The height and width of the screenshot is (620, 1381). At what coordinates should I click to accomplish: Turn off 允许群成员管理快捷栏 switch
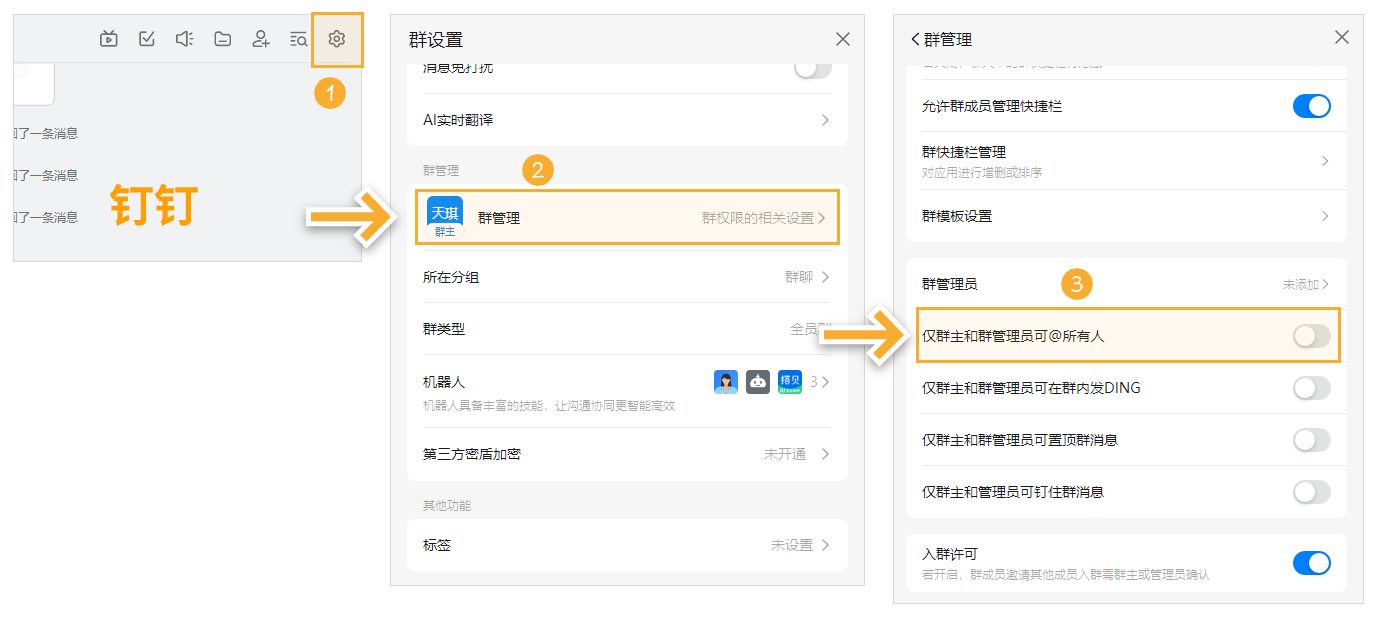1311,106
